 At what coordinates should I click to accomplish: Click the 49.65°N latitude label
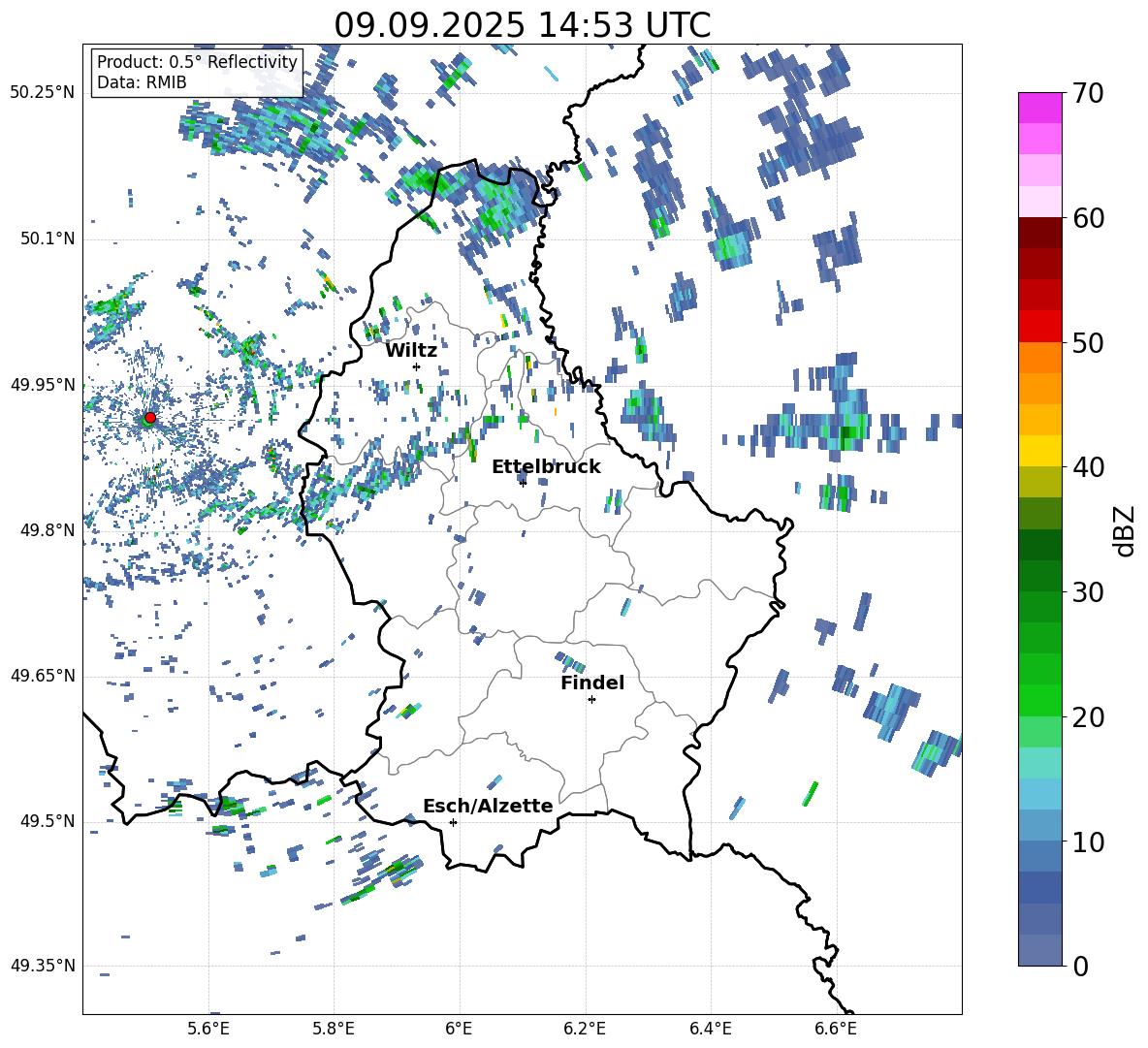[43, 676]
